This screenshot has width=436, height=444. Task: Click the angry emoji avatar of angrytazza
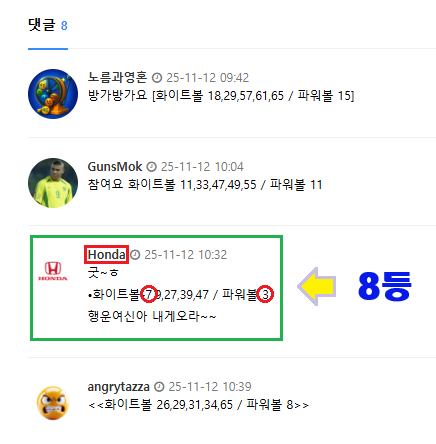pos(53,403)
